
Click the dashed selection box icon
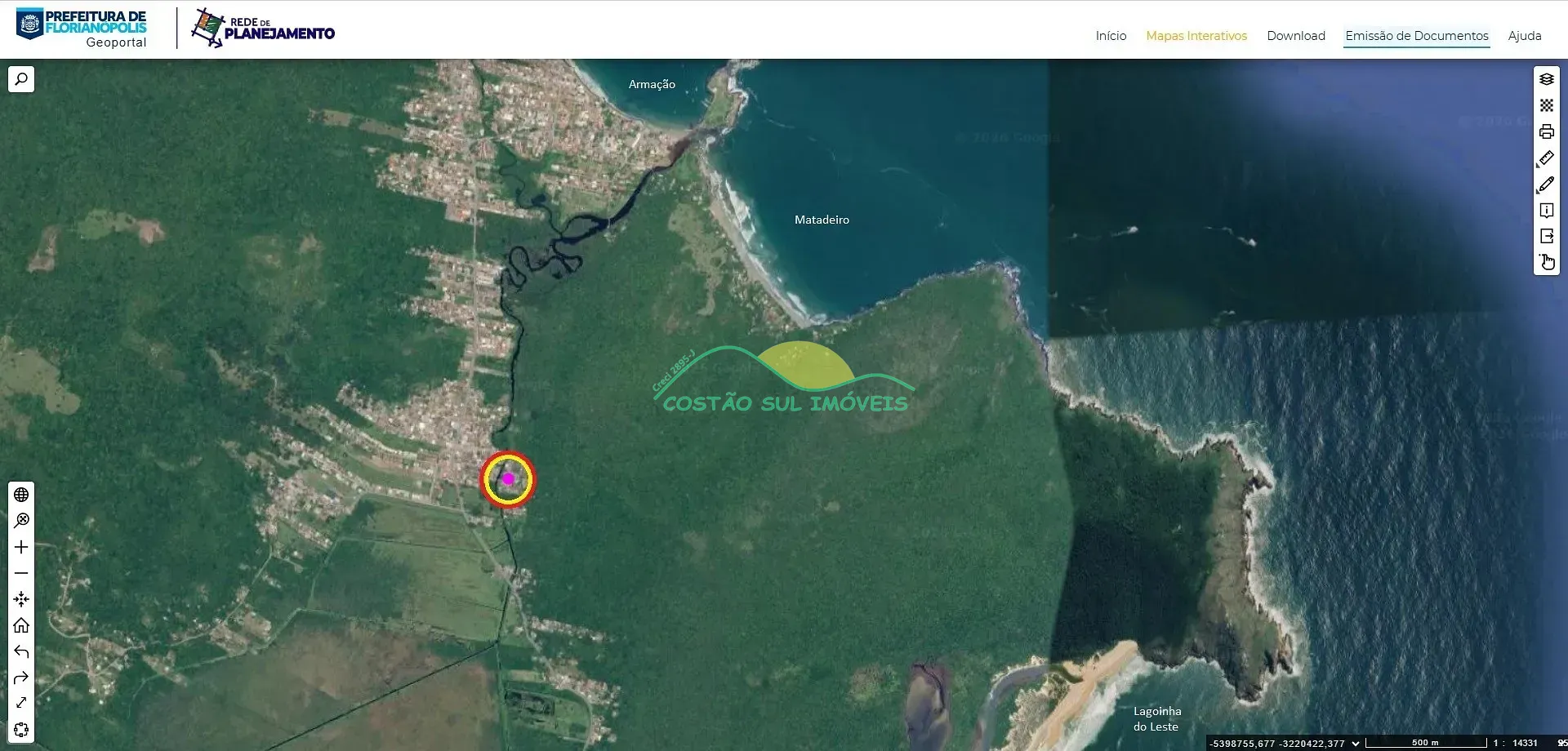[x=21, y=730]
